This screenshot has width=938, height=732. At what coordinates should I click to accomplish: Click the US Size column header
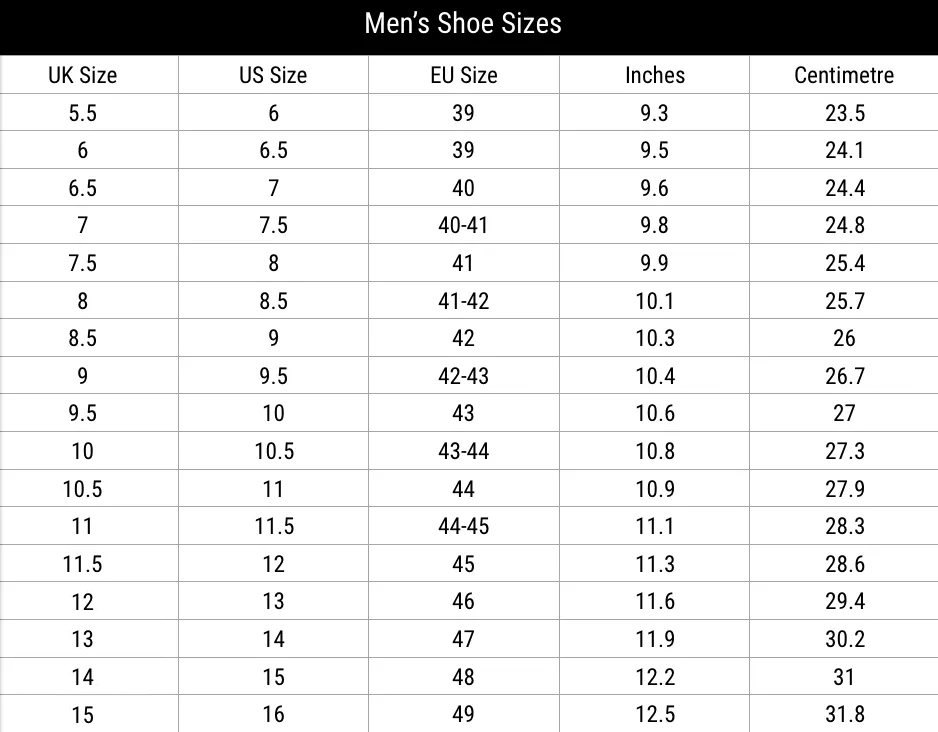[273, 75]
